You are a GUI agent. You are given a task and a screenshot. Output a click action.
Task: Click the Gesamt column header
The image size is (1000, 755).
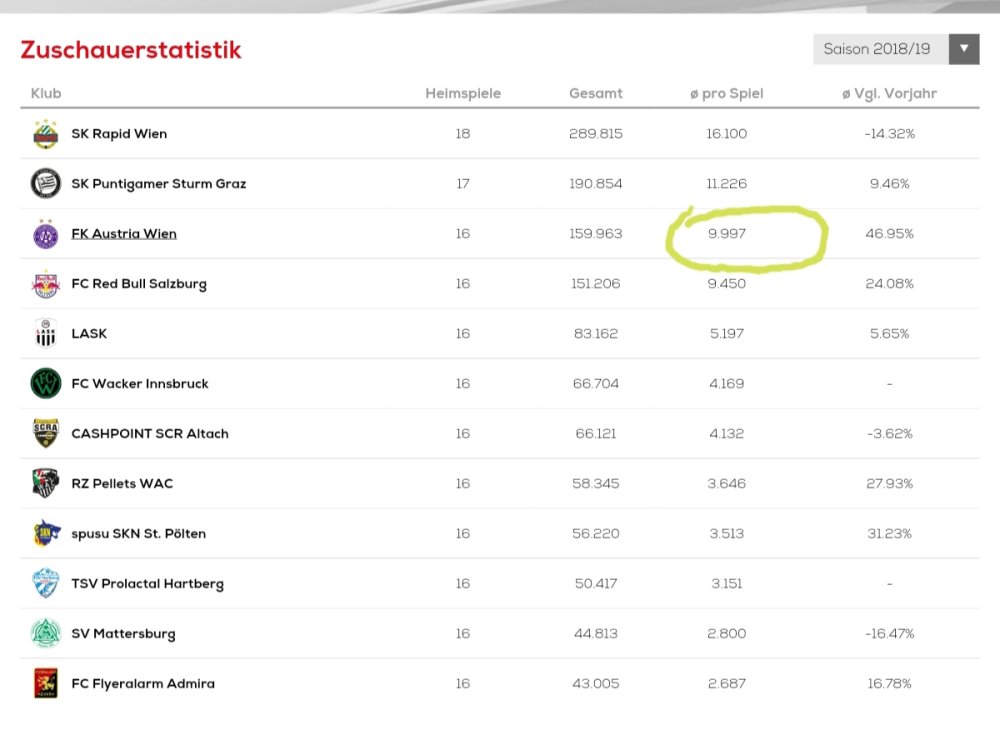point(596,93)
